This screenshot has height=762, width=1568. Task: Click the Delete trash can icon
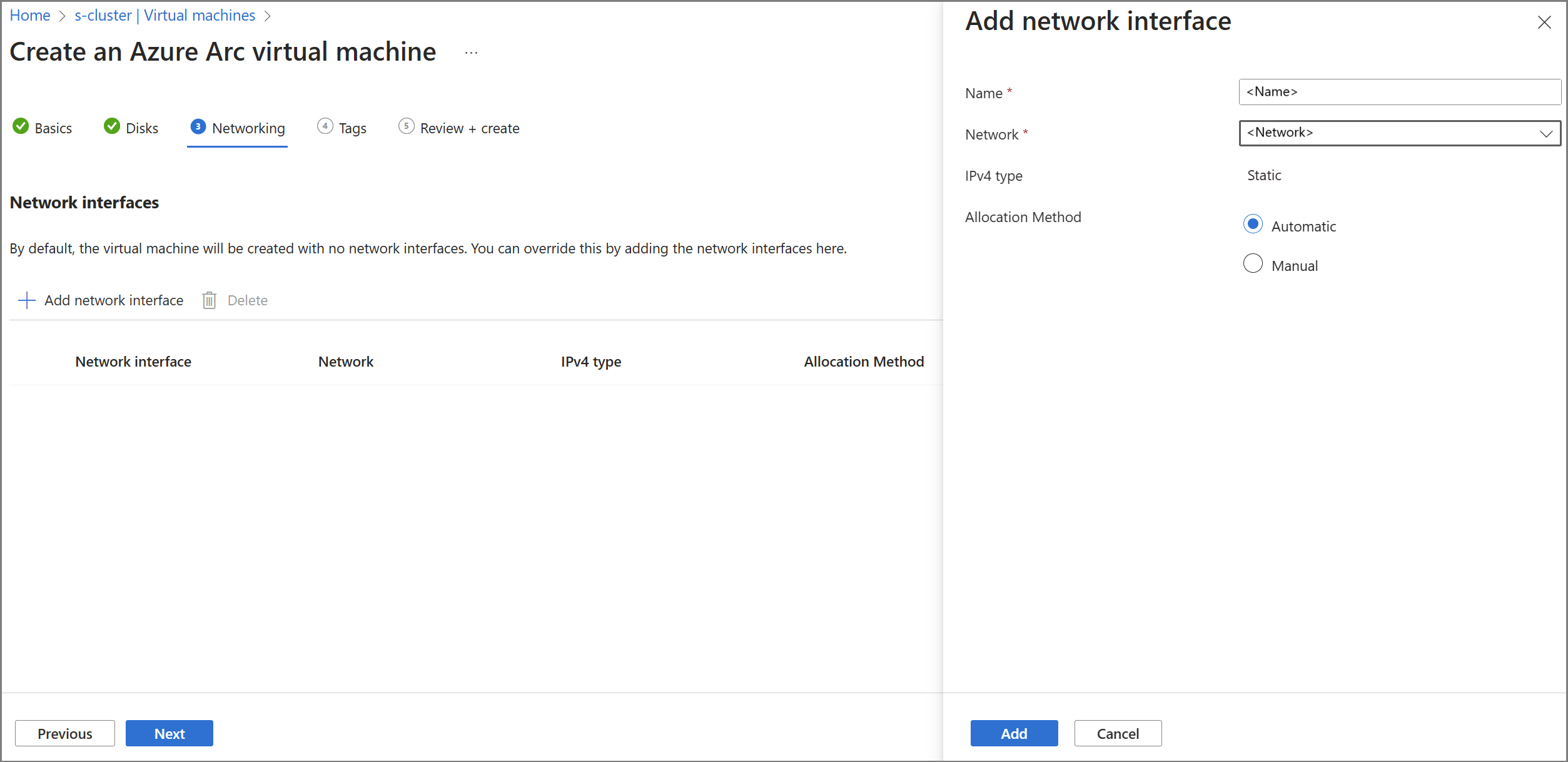tap(210, 300)
